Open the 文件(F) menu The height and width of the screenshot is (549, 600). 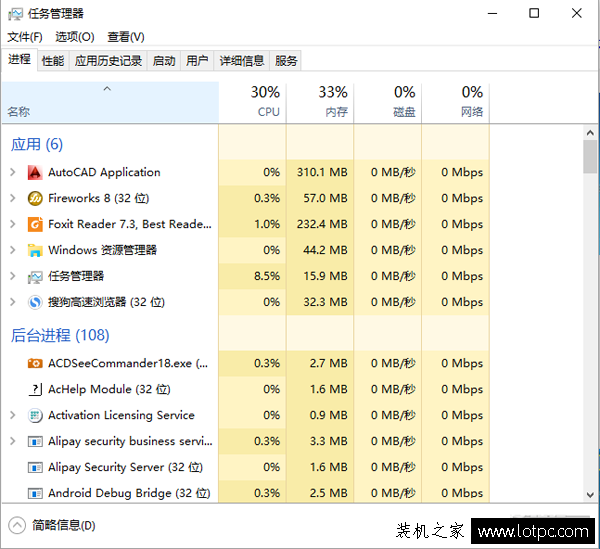click(25, 37)
